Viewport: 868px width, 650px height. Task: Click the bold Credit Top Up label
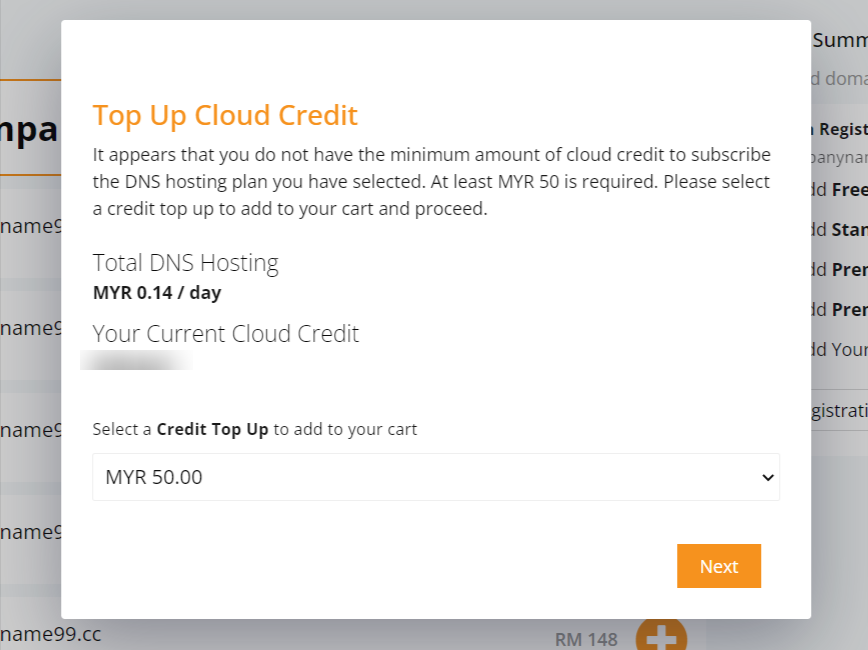(212, 429)
